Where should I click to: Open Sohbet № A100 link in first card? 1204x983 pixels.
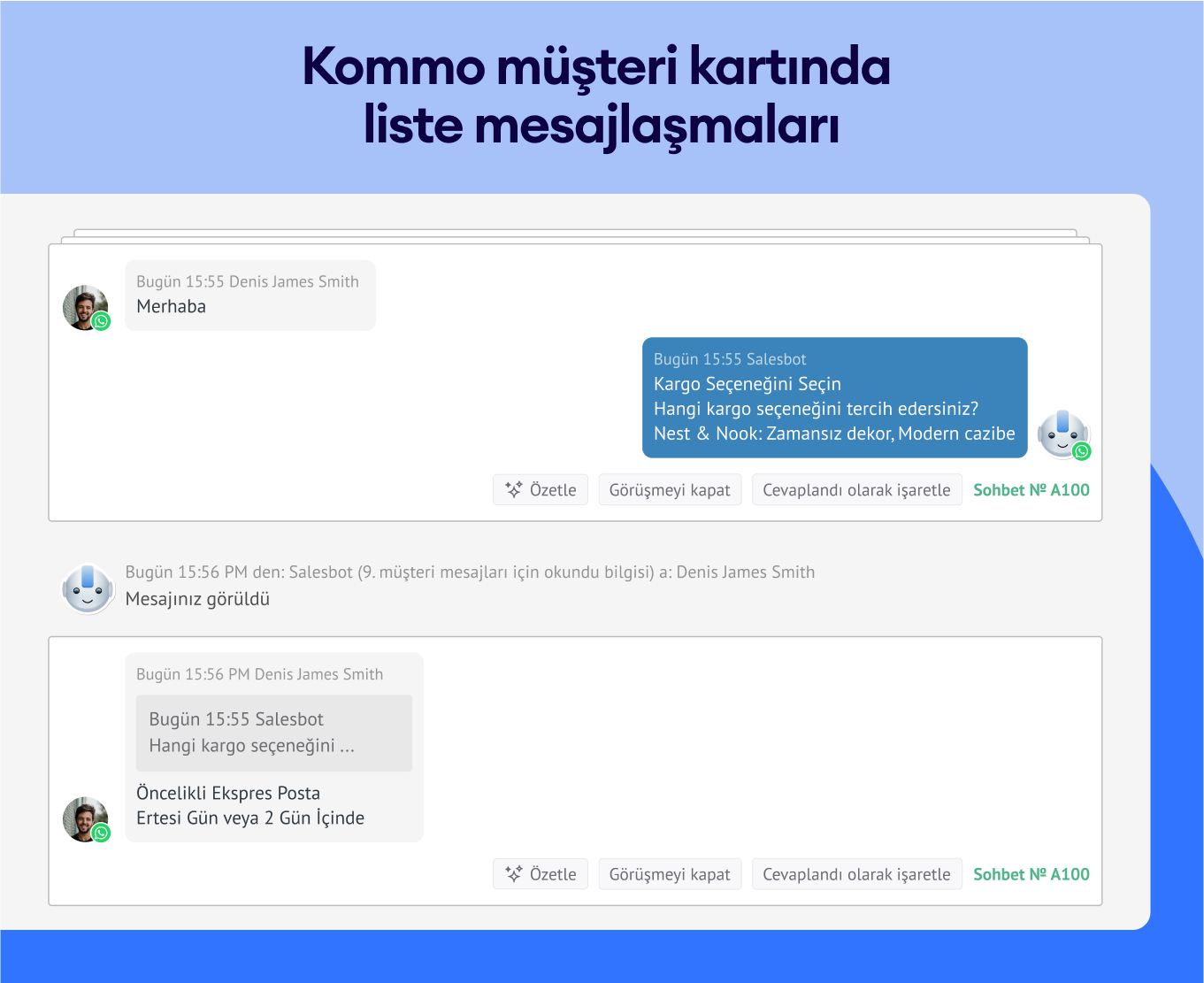pyautogui.click(x=1031, y=489)
